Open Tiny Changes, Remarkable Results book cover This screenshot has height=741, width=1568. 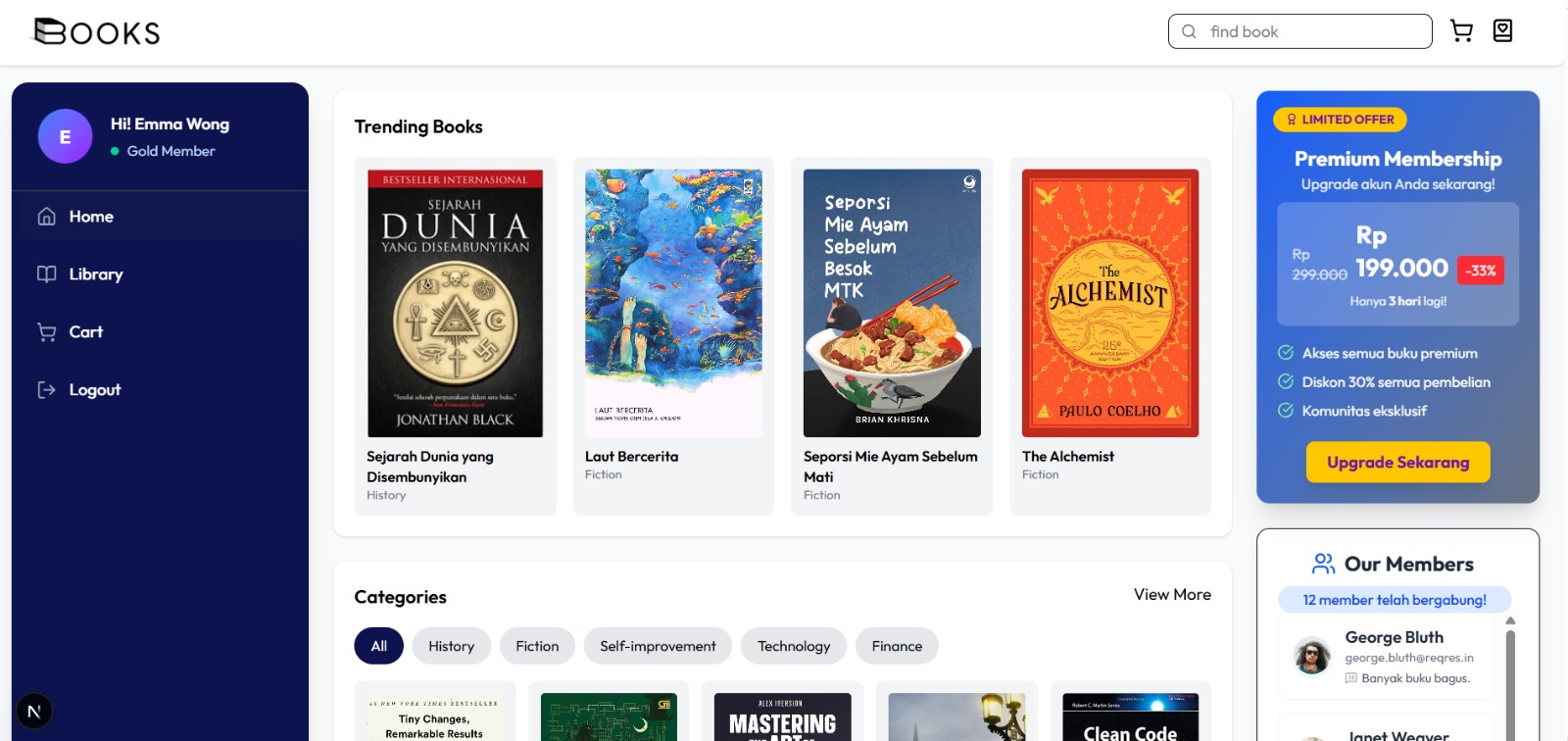tap(434, 716)
